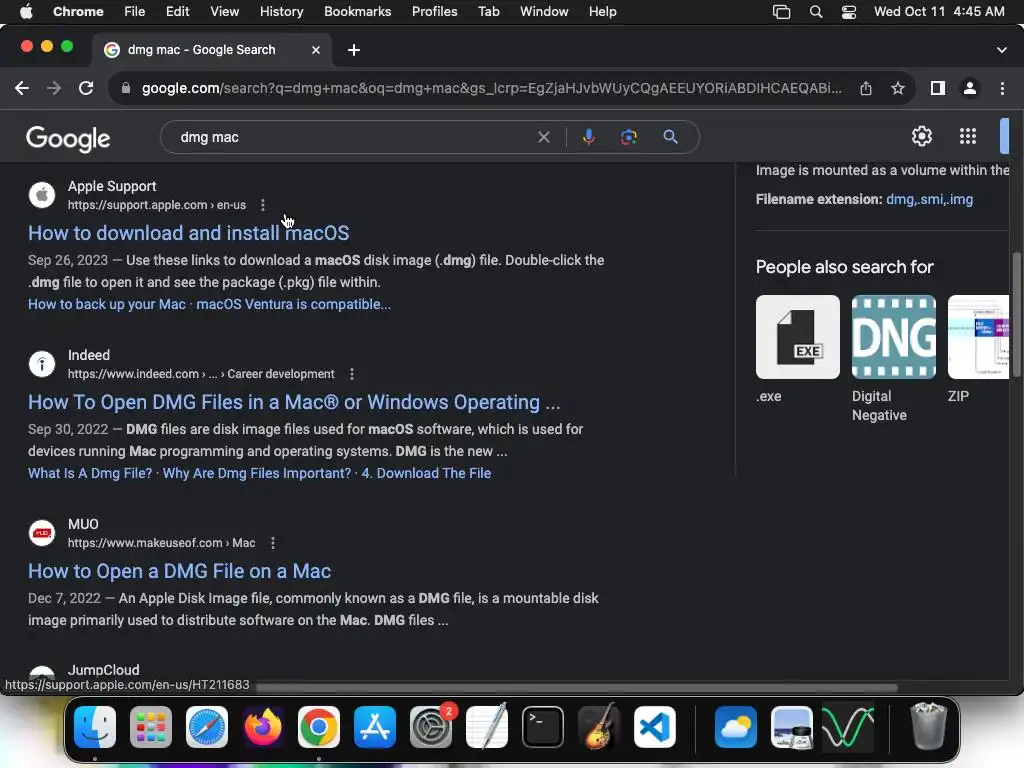The width and height of the screenshot is (1024, 768).
Task: Open the Apple Support result options menu
Action: click(x=263, y=205)
